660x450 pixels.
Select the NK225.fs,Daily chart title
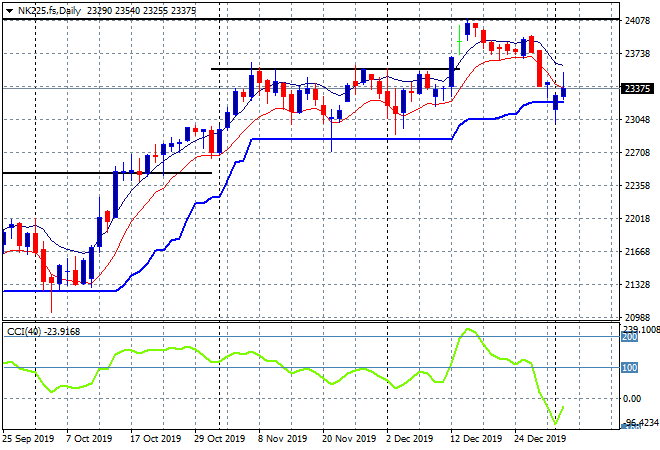point(49,11)
